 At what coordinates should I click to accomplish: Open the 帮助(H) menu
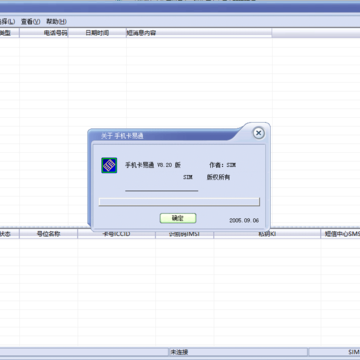[x=56, y=22]
